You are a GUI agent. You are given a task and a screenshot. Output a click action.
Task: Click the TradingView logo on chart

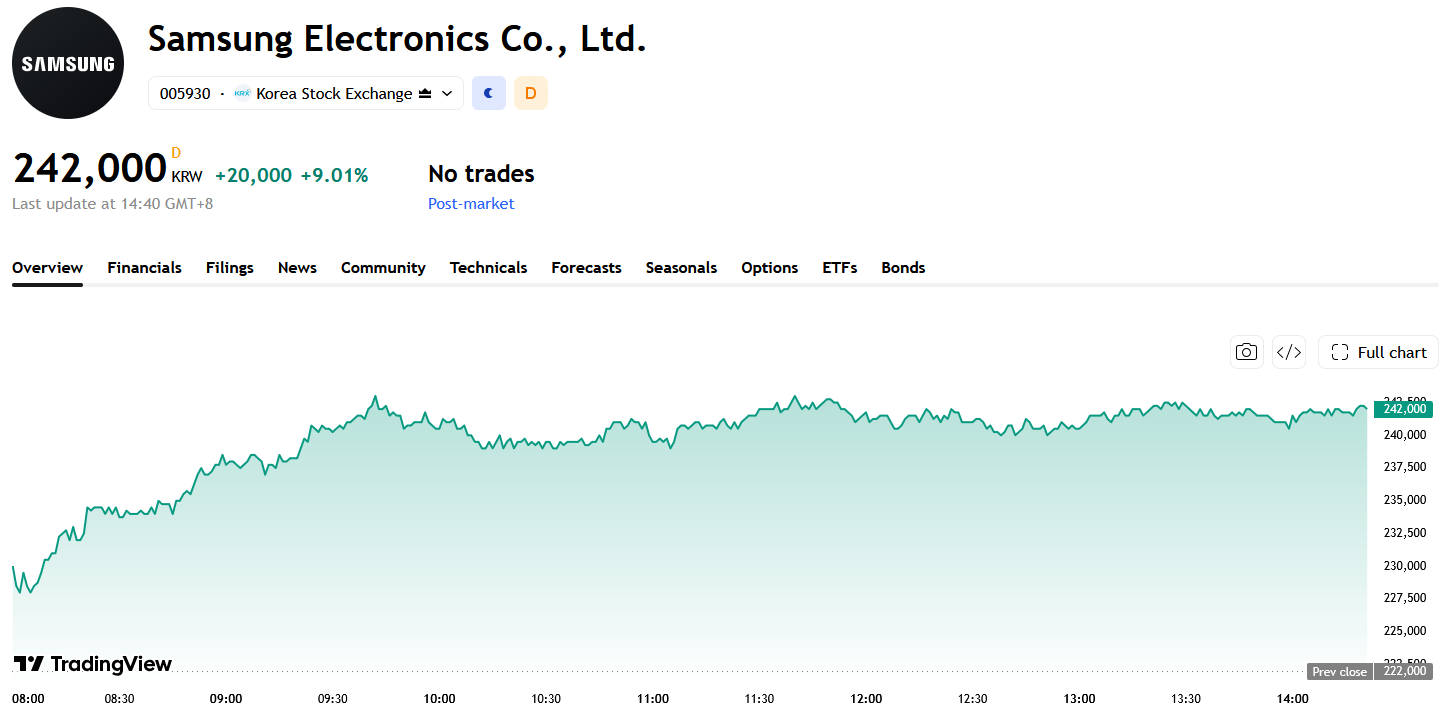pos(93,664)
